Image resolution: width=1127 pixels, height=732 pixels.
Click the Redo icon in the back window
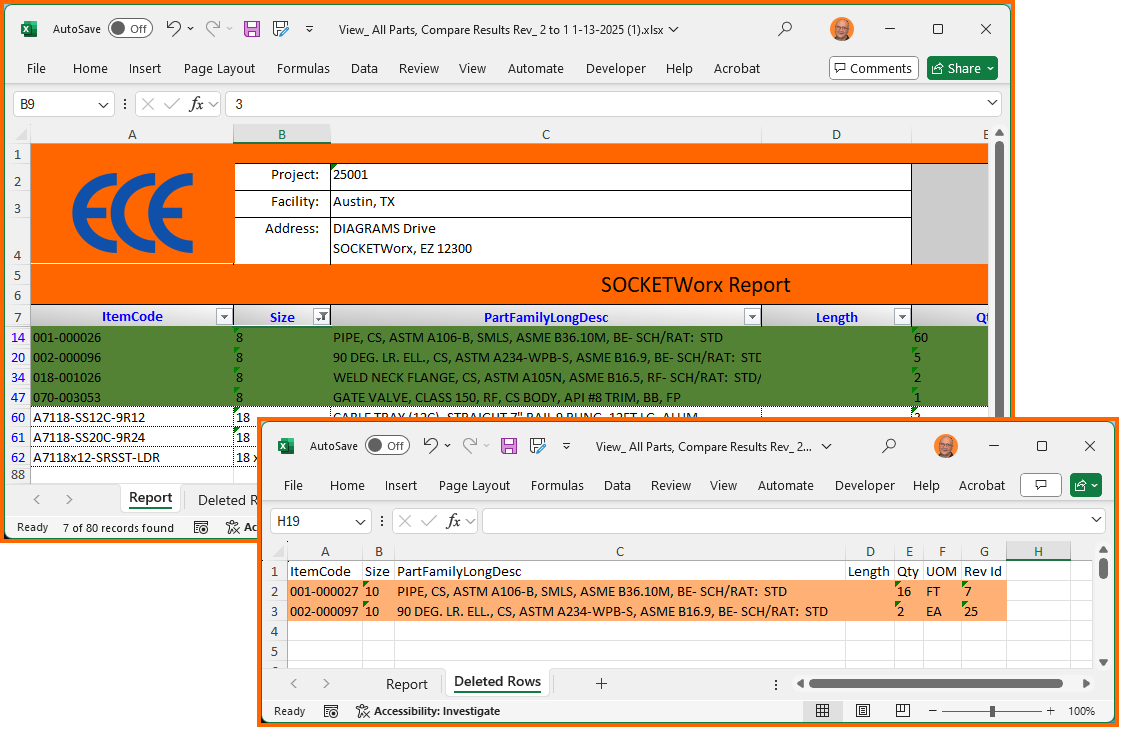coord(213,29)
